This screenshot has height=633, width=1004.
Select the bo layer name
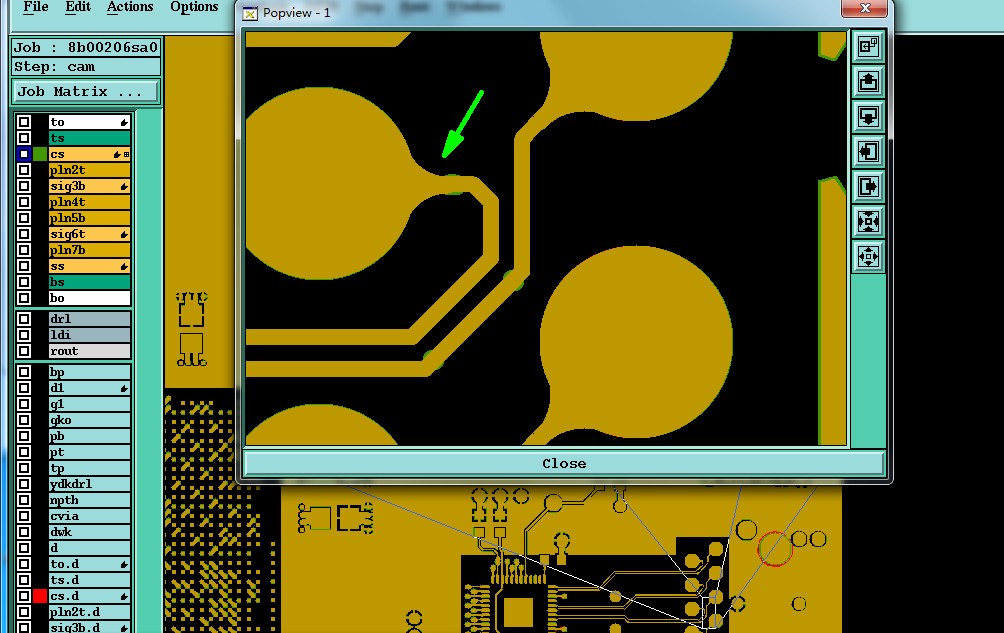(90, 298)
